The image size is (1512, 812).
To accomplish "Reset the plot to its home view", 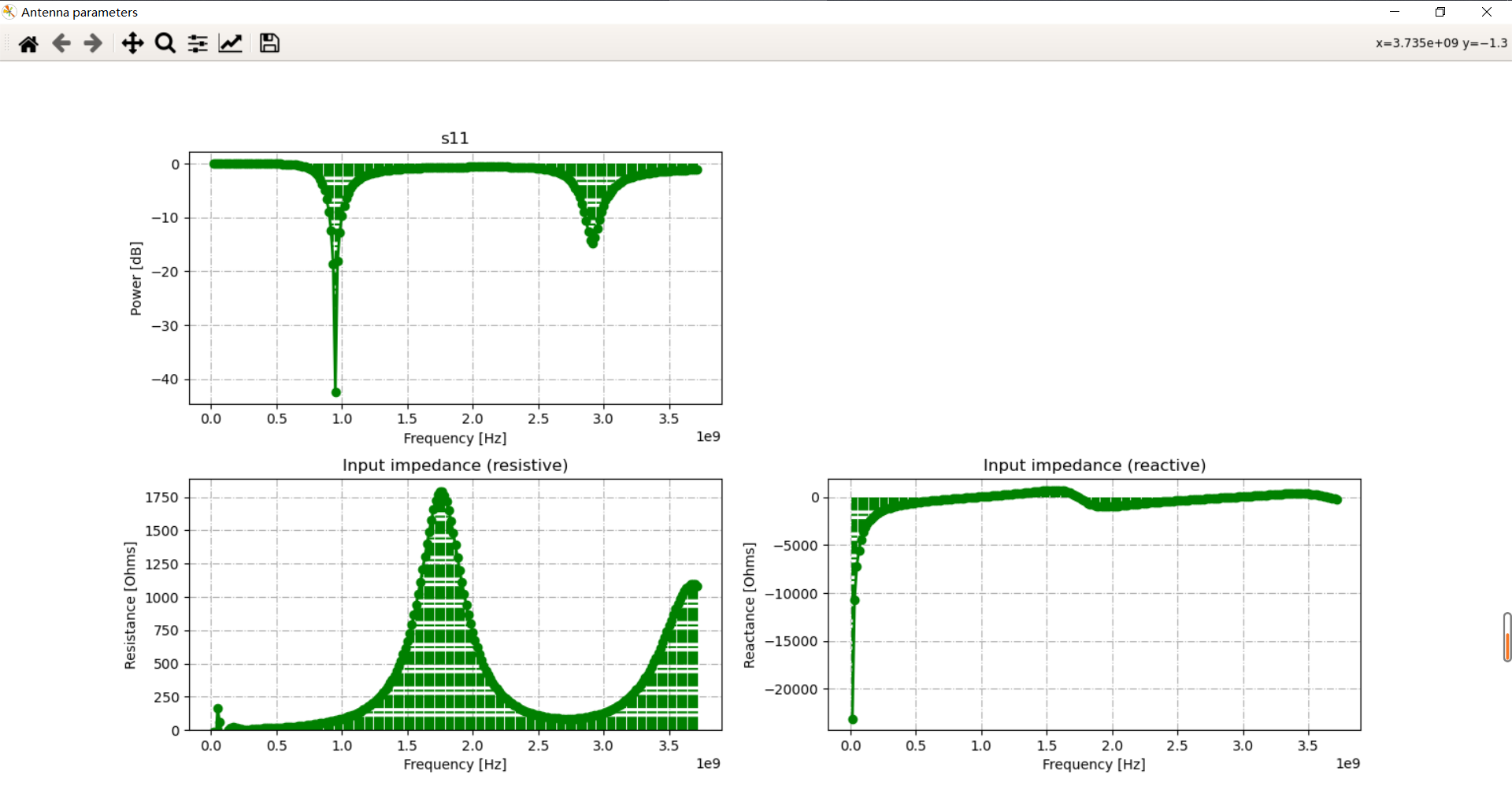I will [x=28, y=43].
